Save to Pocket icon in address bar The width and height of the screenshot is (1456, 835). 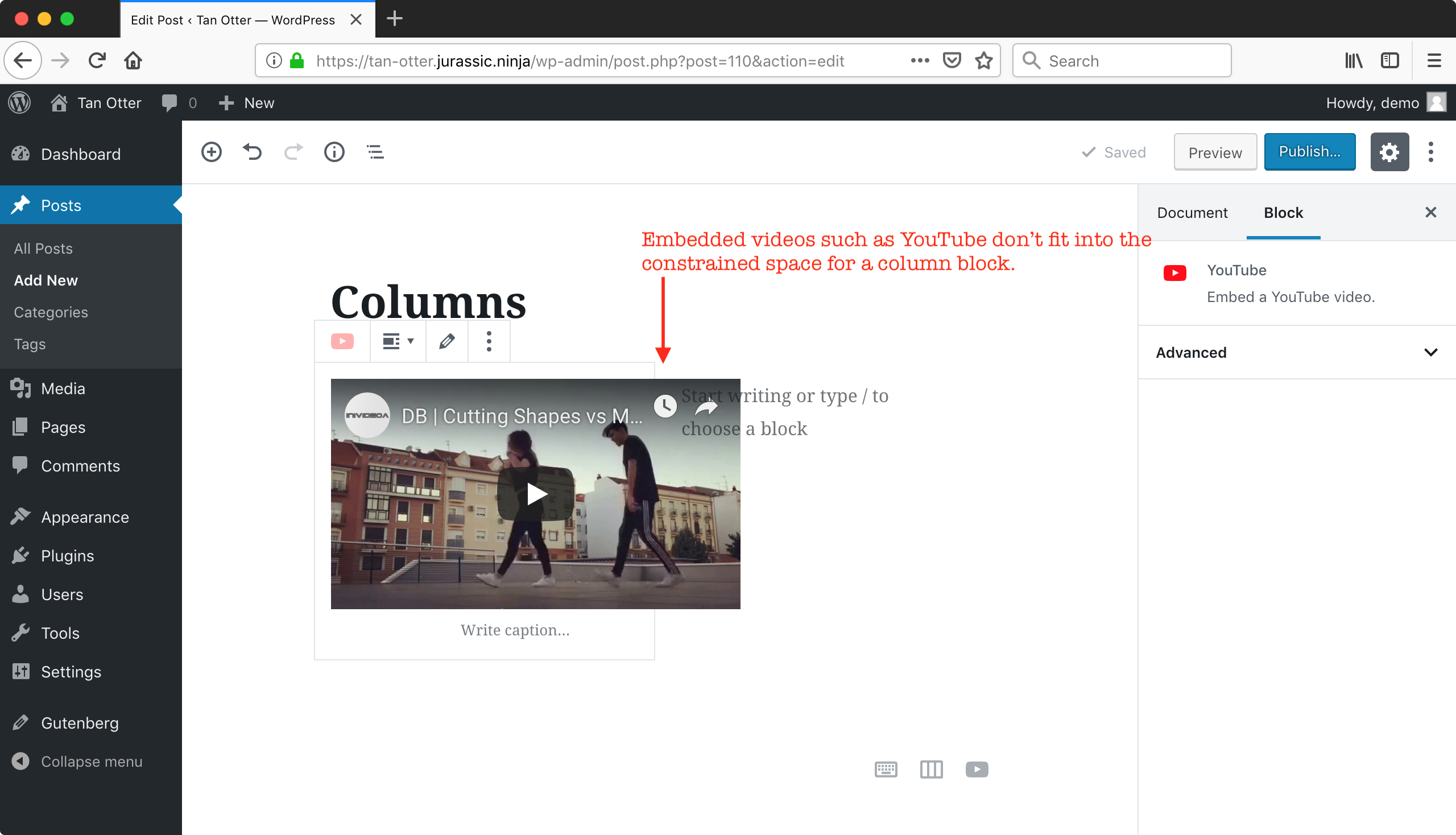952,60
